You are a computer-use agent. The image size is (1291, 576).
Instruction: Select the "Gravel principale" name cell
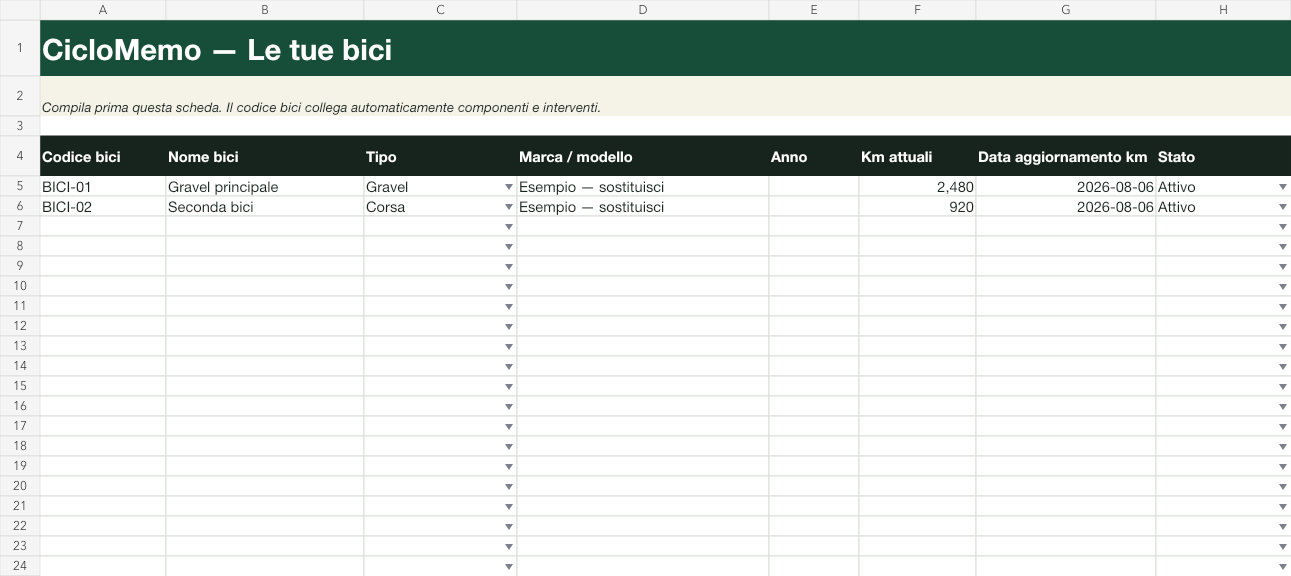pyautogui.click(x=265, y=187)
